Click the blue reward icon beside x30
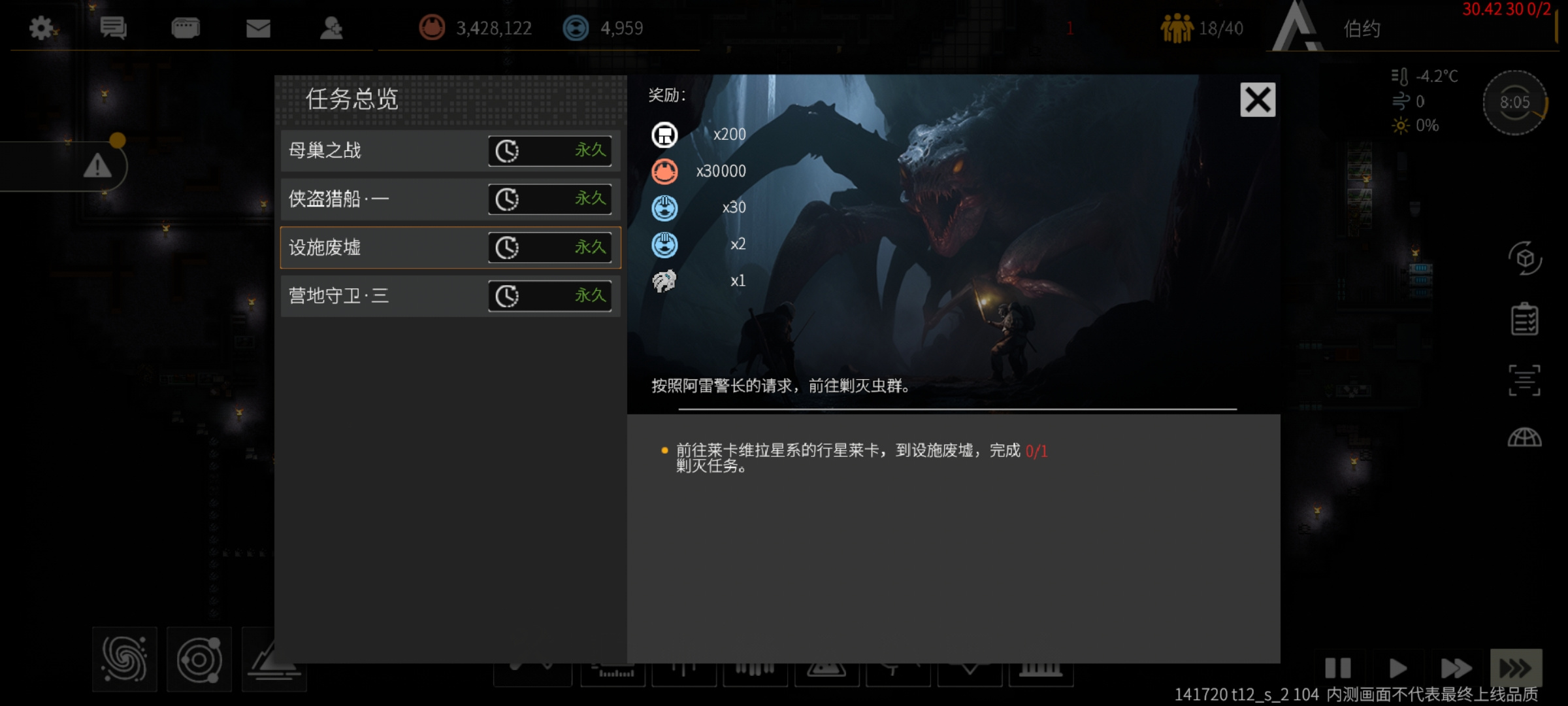 664,209
